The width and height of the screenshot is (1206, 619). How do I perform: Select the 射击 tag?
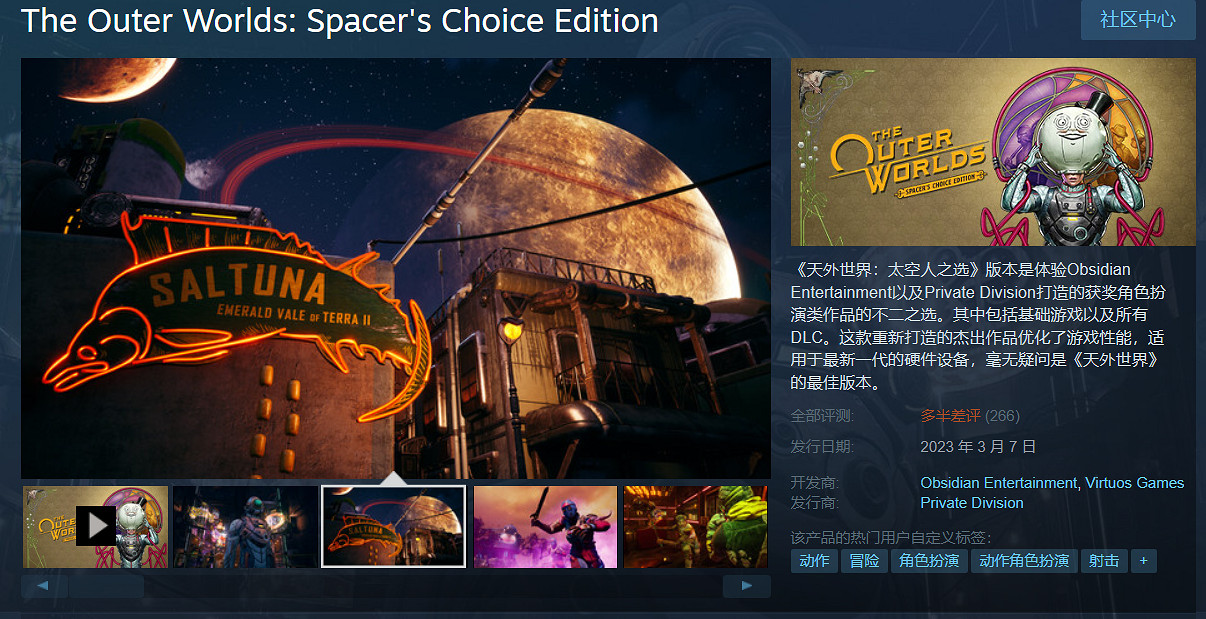point(1104,561)
